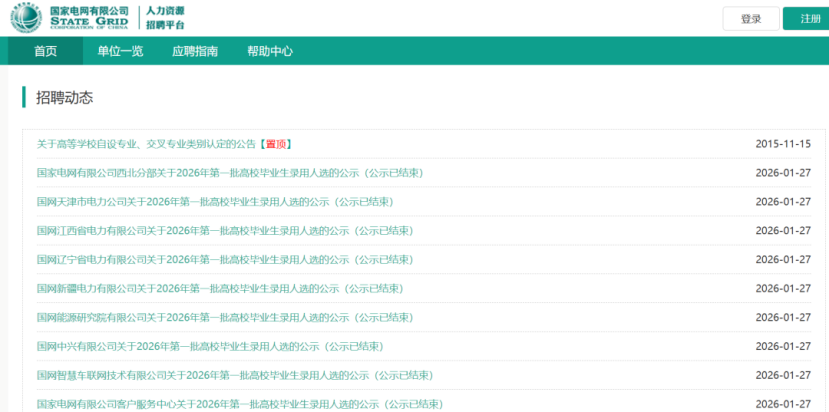Image resolution: width=829 pixels, height=412 pixels.
Task: Open the 国网能源研究院 notice link
Action: (225, 318)
